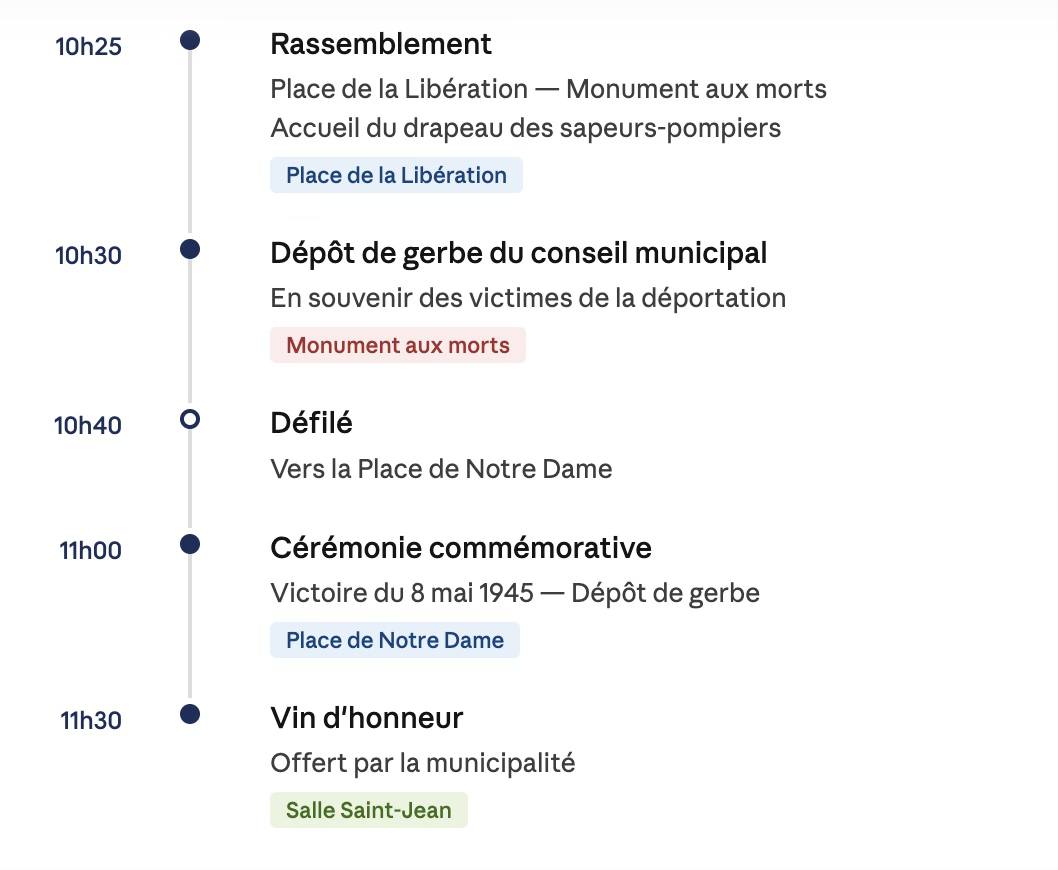Click the 10h25 time label

pyautogui.click(x=88, y=47)
